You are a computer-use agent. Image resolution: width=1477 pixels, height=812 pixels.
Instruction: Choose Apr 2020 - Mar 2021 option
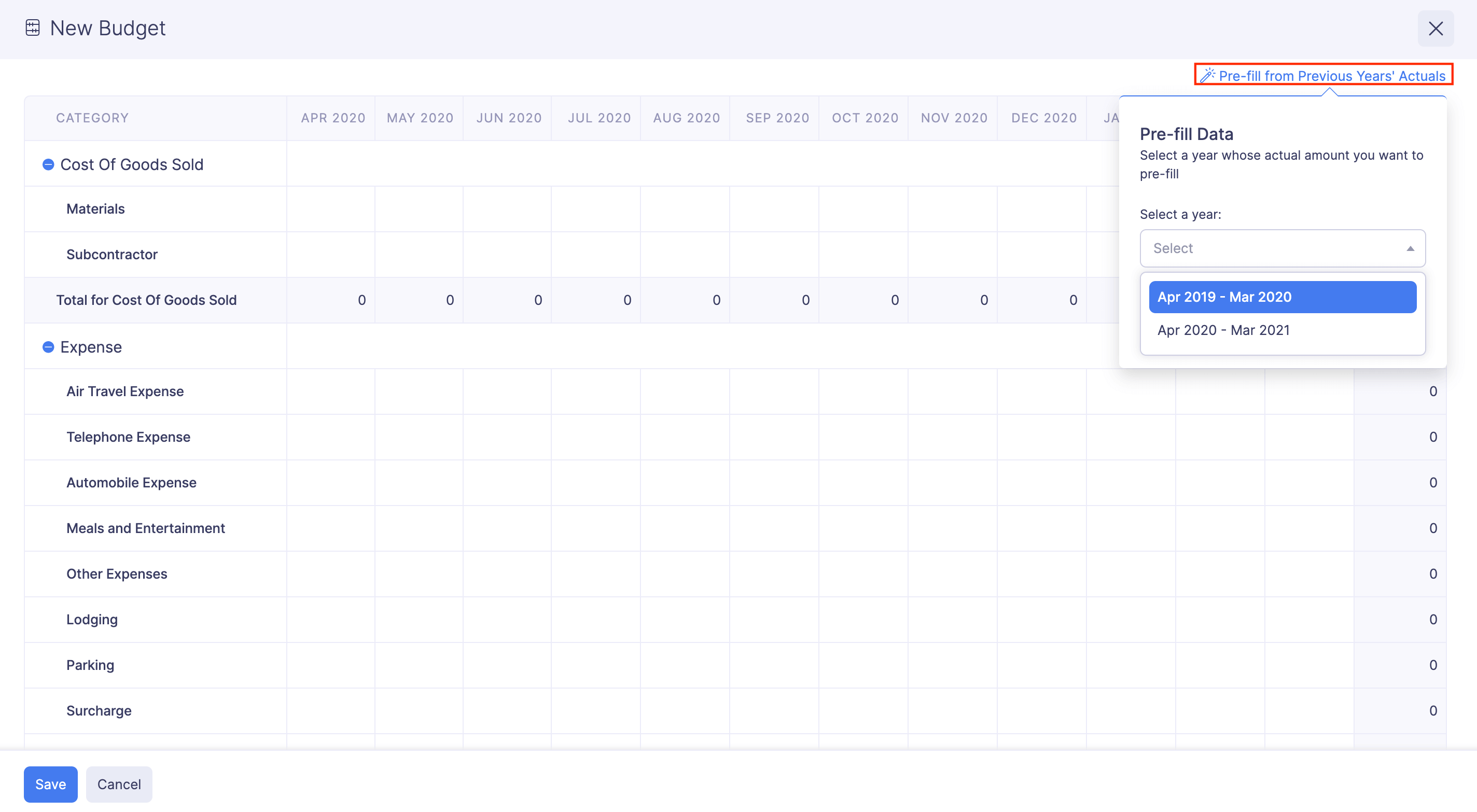coord(1282,330)
